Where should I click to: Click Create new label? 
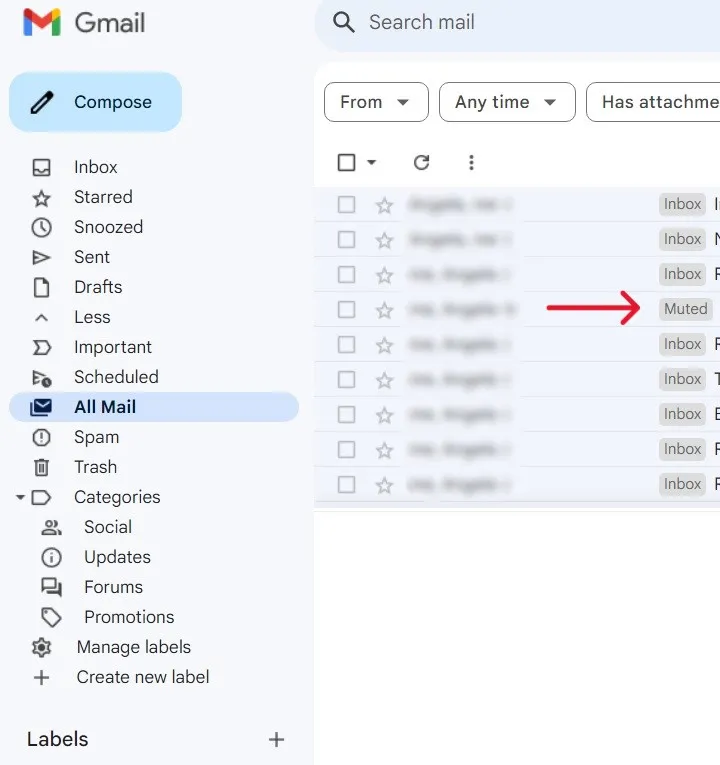coord(142,677)
